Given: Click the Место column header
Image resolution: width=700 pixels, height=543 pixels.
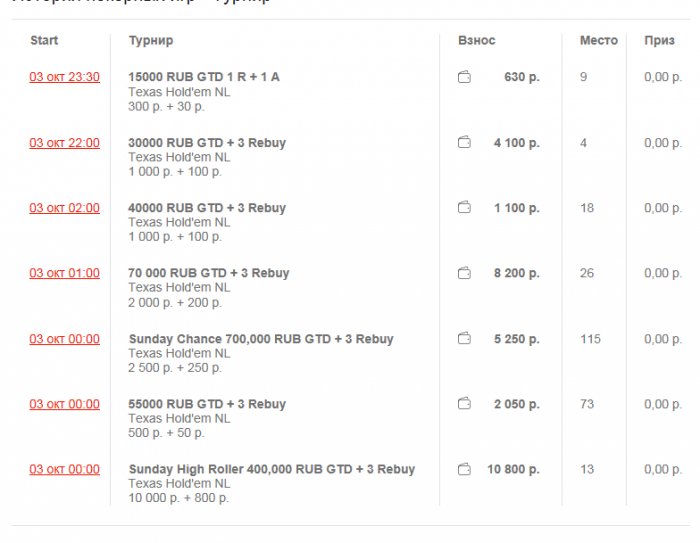Looking at the screenshot, I should point(599,41).
